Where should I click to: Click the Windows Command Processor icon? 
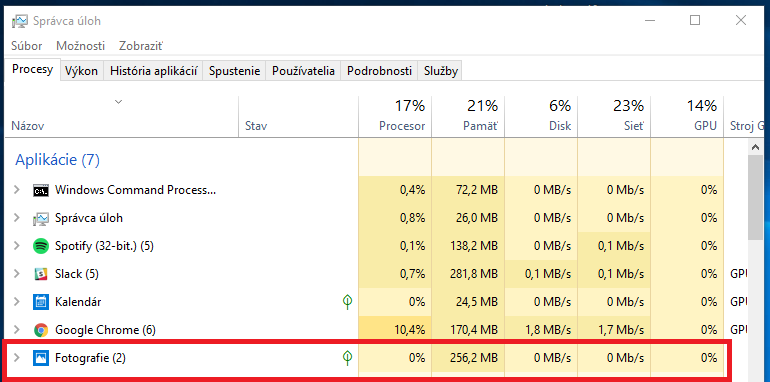click(x=41, y=190)
